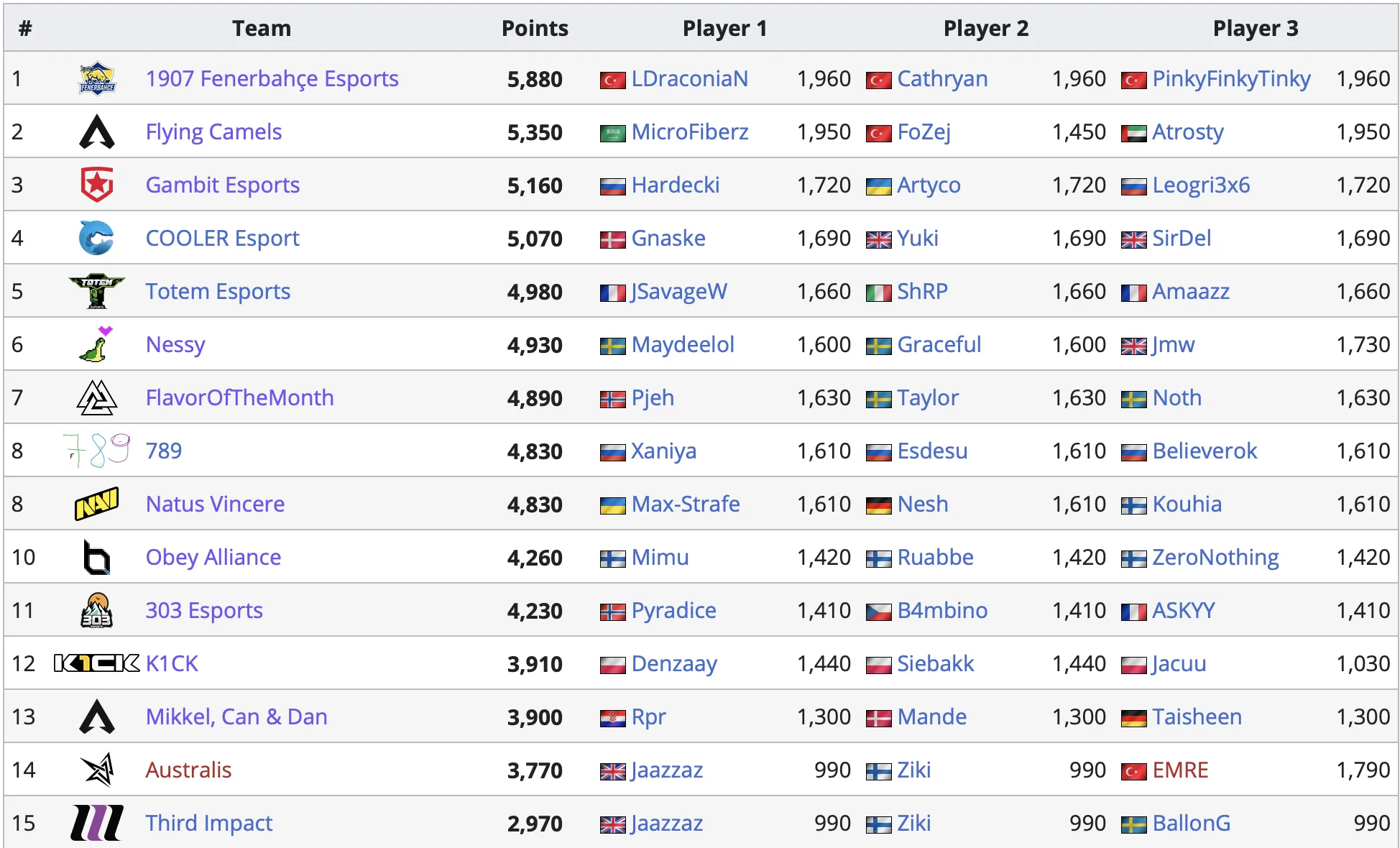Click the Third Impact purple logo
This screenshot has width=1400, height=848.
[97, 823]
